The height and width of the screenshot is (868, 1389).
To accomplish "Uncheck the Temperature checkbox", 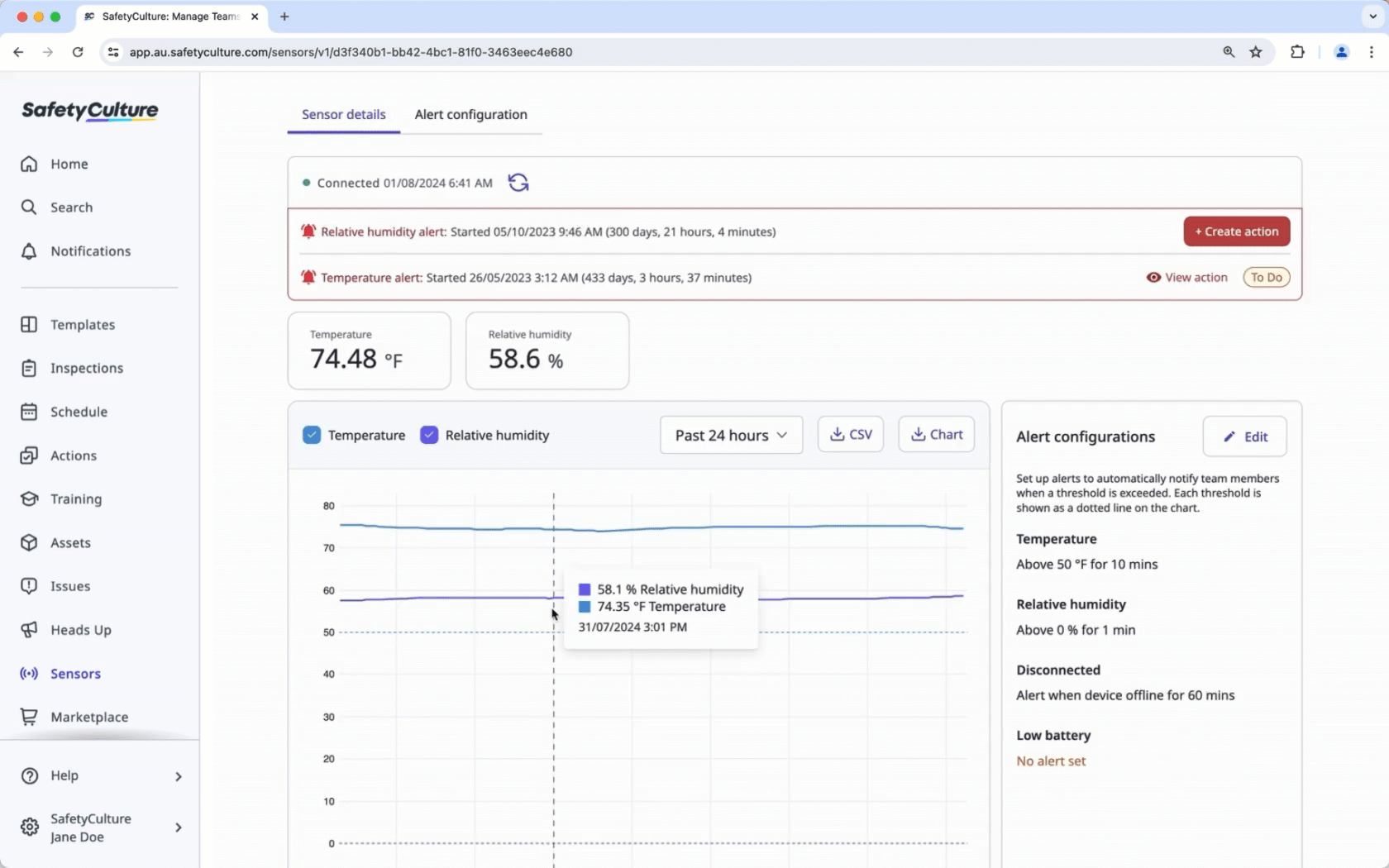I will tap(312, 435).
